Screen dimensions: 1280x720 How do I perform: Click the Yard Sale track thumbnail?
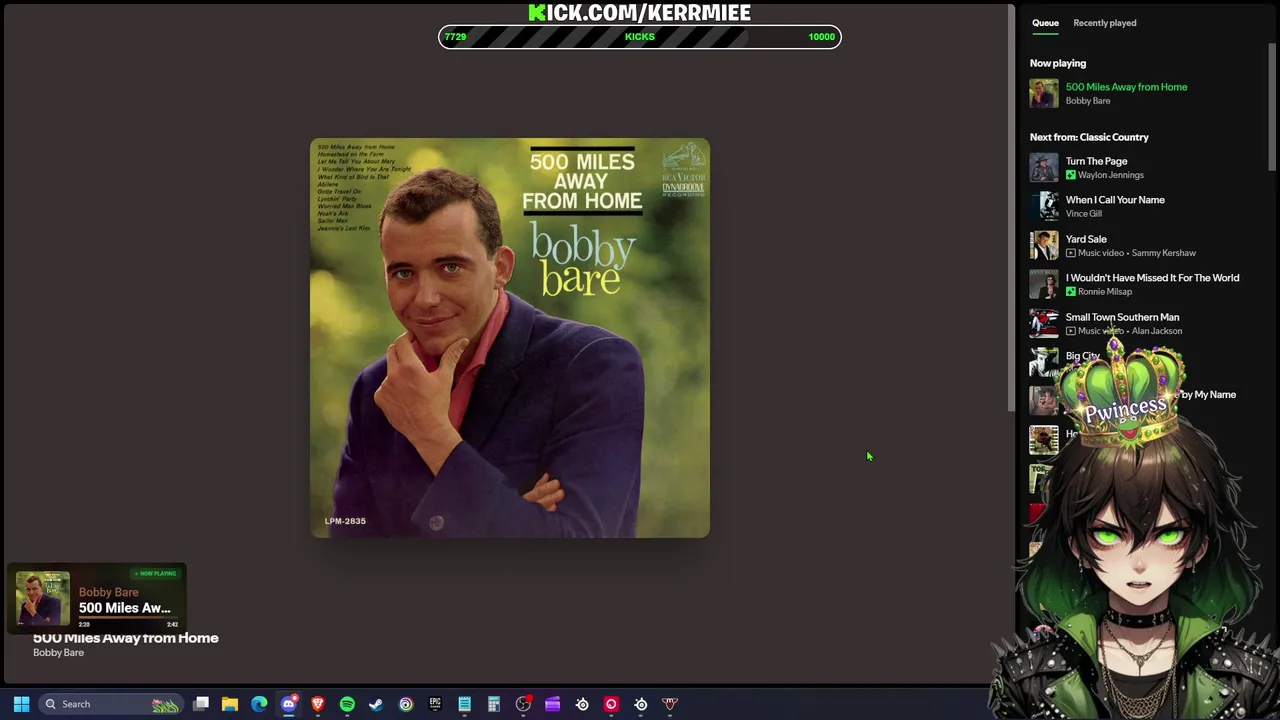(x=1044, y=245)
